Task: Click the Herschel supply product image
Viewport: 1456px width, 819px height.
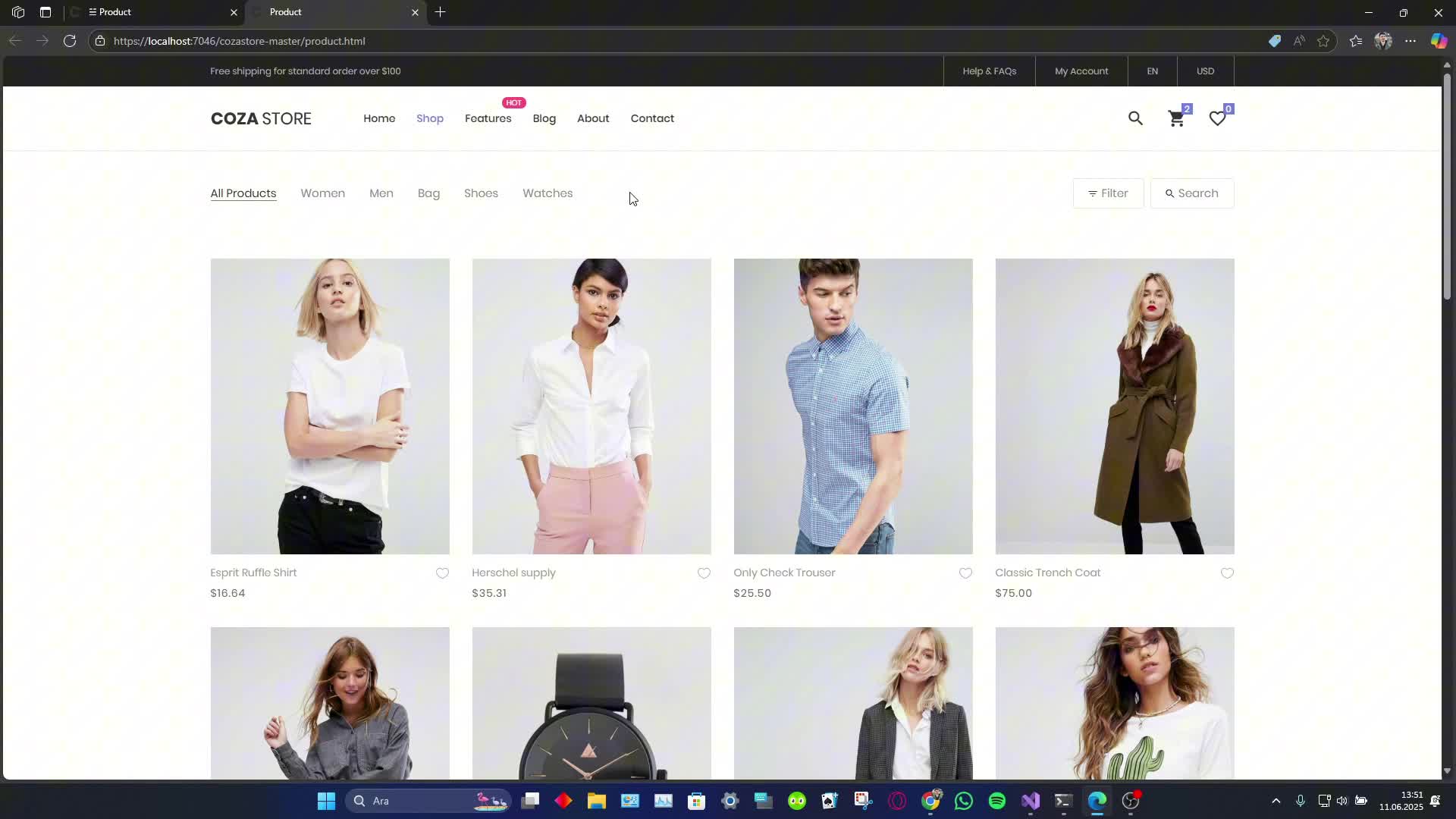Action: point(591,406)
